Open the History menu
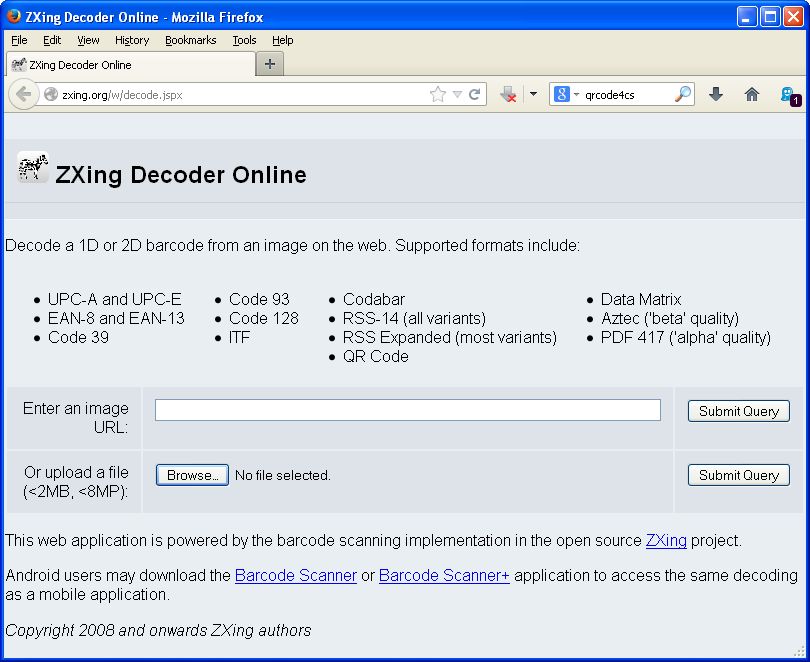 pos(132,40)
